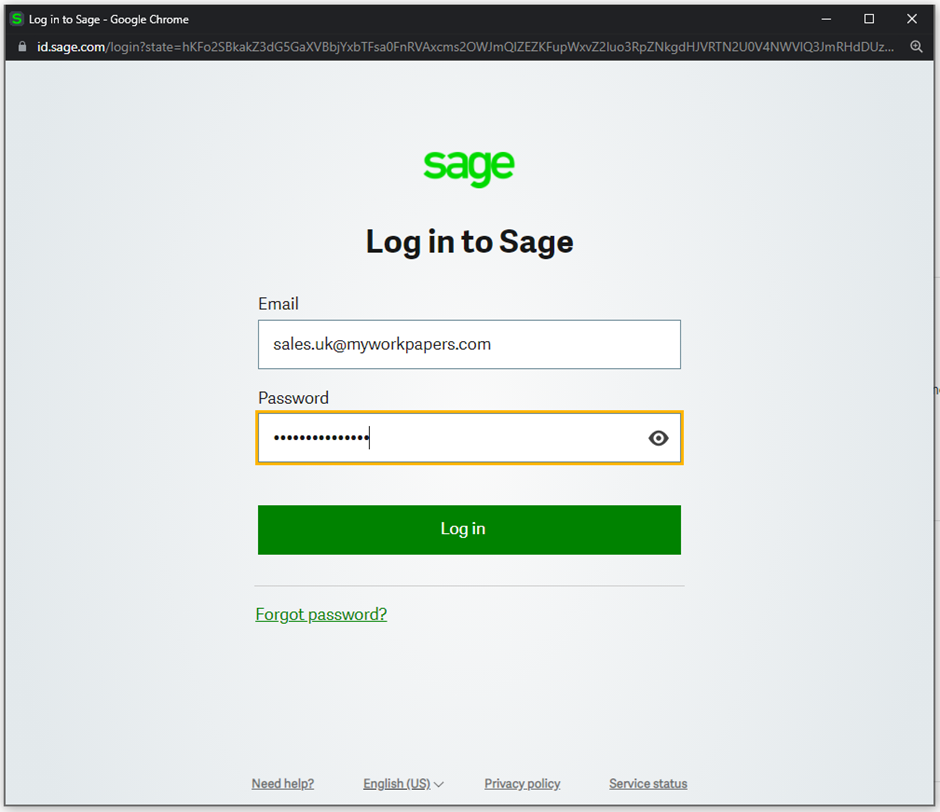The width and height of the screenshot is (940, 812).
Task: Open the Service status link
Action: tap(648, 784)
